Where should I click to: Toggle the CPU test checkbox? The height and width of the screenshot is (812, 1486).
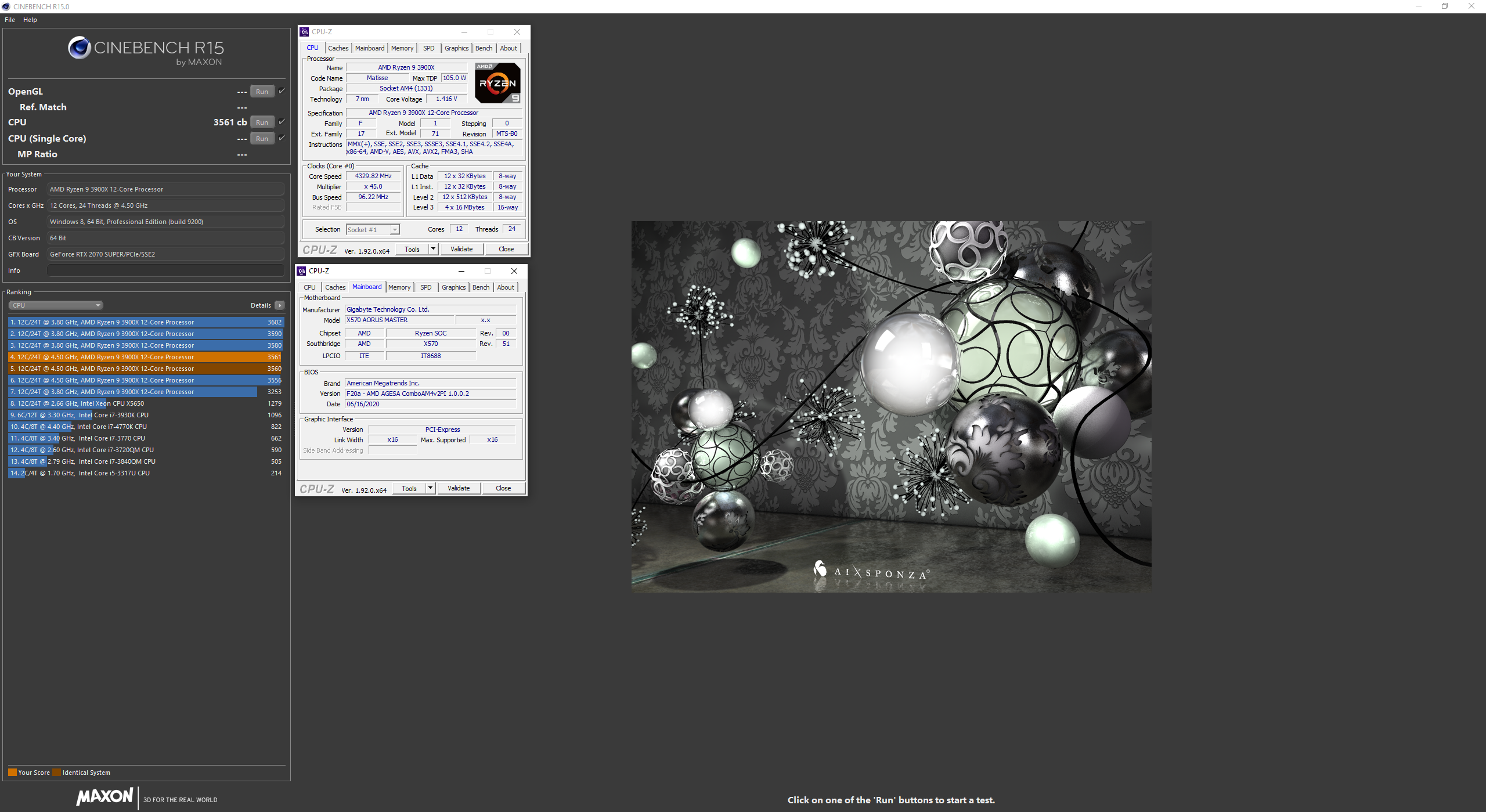[x=282, y=122]
